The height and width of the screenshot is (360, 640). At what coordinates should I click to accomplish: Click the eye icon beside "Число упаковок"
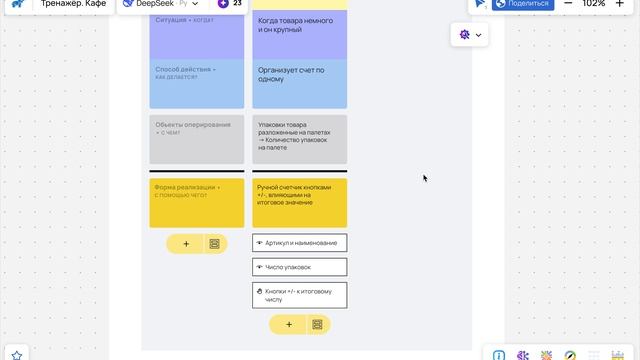[x=259, y=267]
